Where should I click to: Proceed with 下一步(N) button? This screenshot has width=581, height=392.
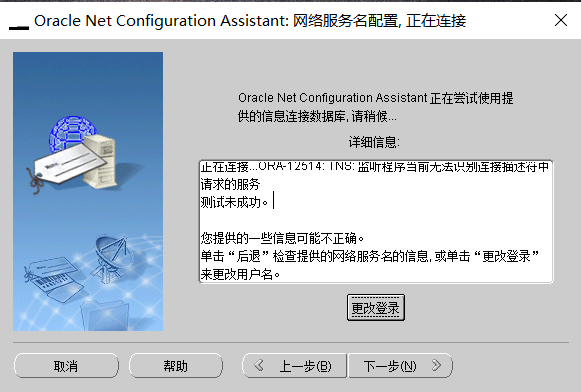coord(401,366)
